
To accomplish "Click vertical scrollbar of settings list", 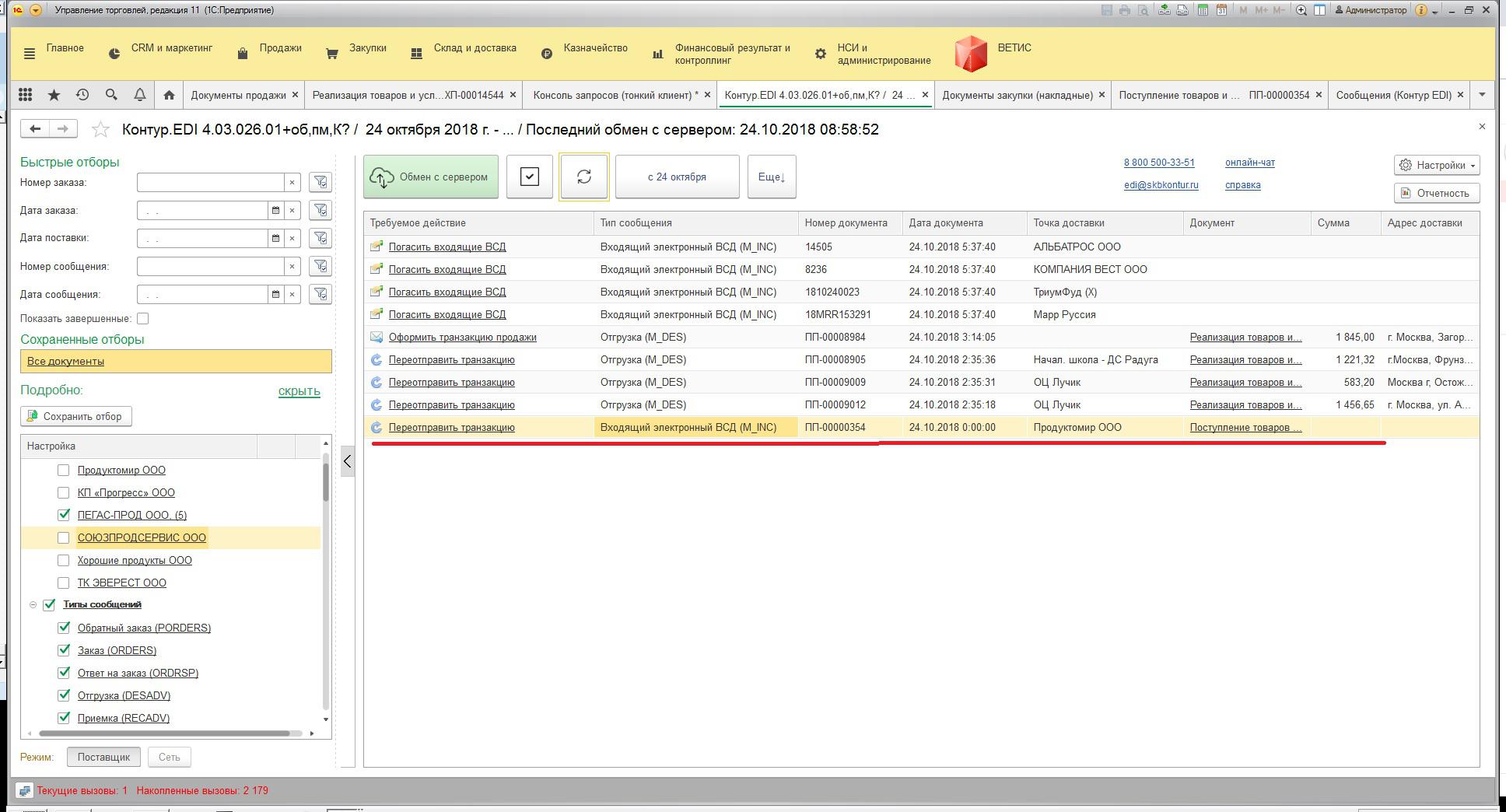I will (x=326, y=482).
